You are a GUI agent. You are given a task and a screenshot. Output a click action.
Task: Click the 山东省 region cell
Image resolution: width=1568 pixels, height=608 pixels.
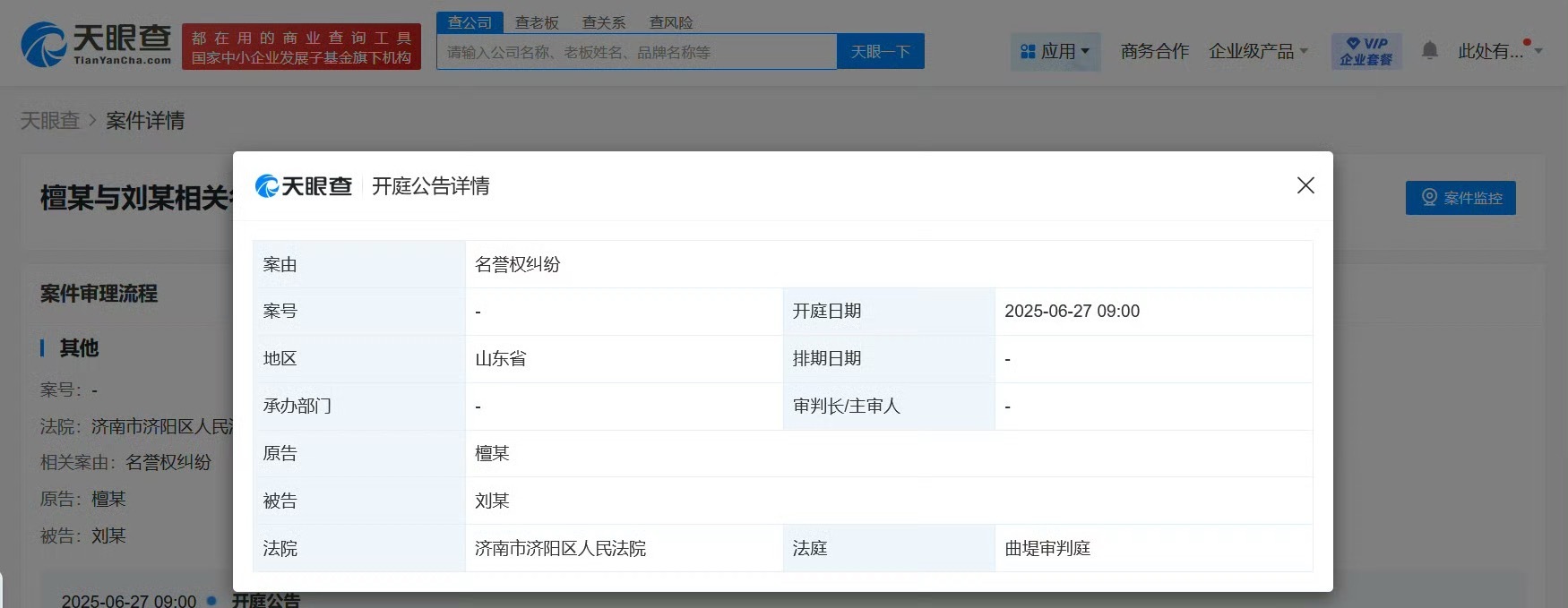tap(625, 359)
